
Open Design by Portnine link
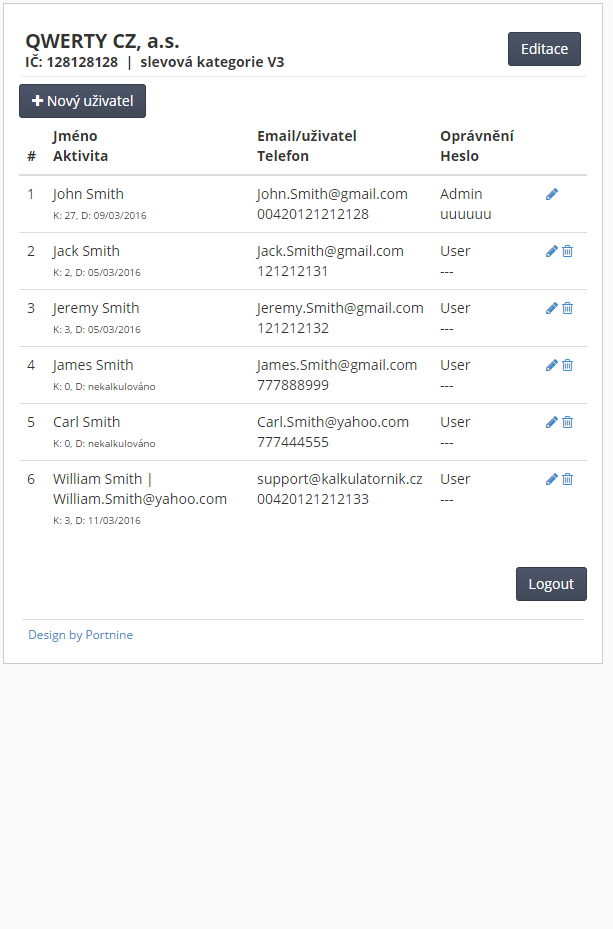point(81,635)
